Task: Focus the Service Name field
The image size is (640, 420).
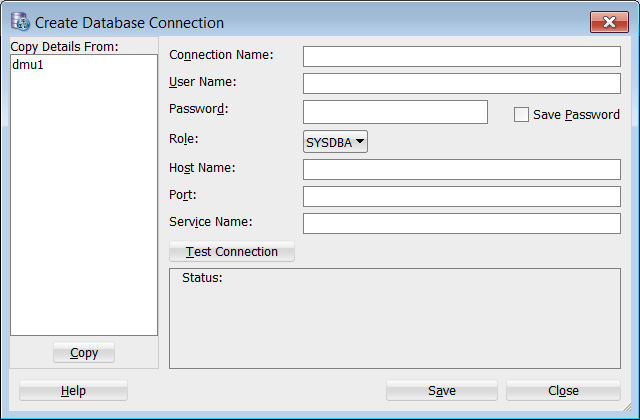Action: click(461, 222)
